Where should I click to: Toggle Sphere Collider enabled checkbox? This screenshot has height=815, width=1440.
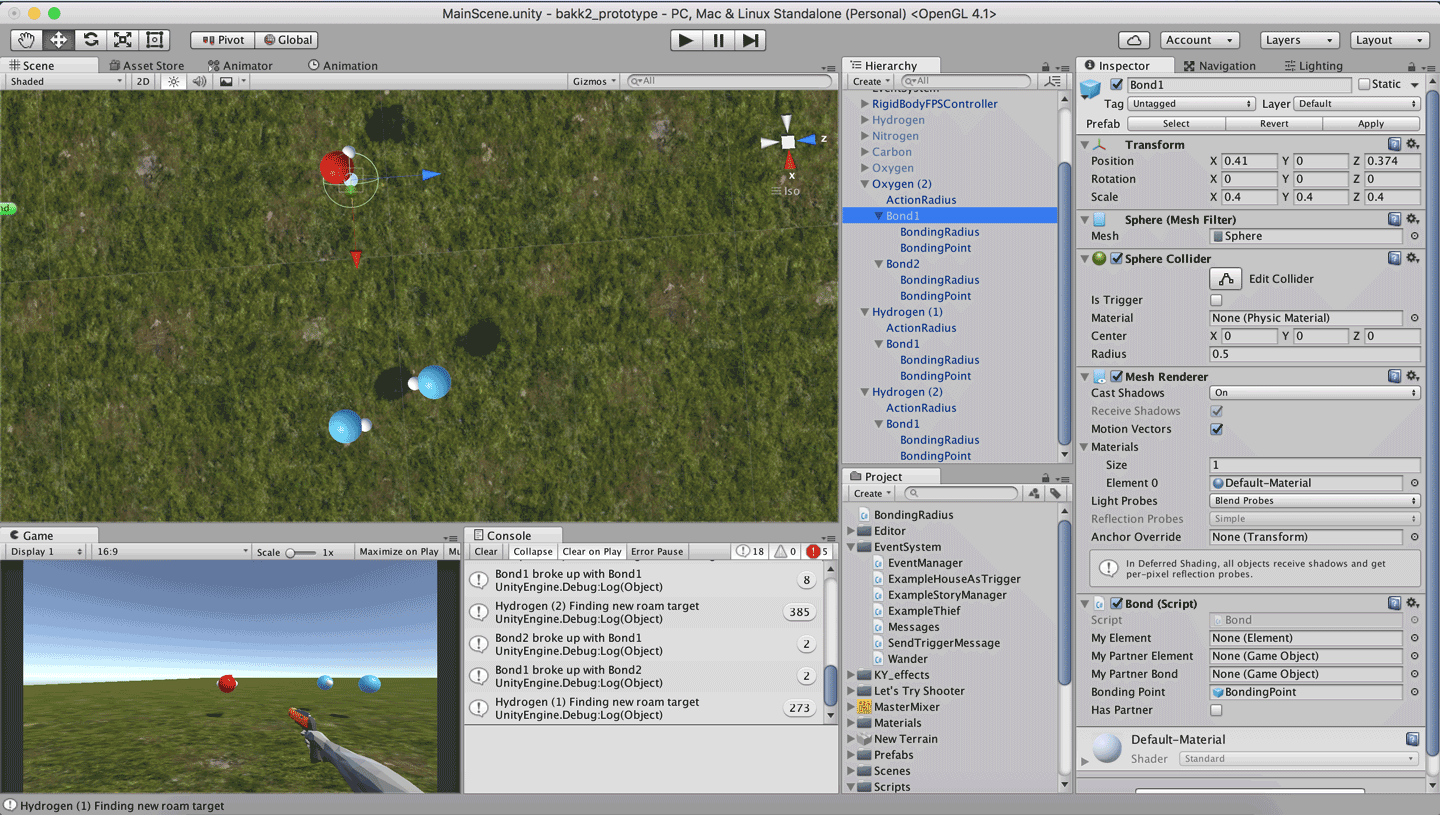pos(1116,258)
